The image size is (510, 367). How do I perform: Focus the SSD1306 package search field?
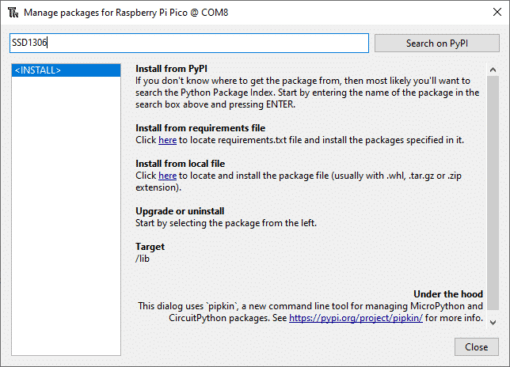pos(189,43)
